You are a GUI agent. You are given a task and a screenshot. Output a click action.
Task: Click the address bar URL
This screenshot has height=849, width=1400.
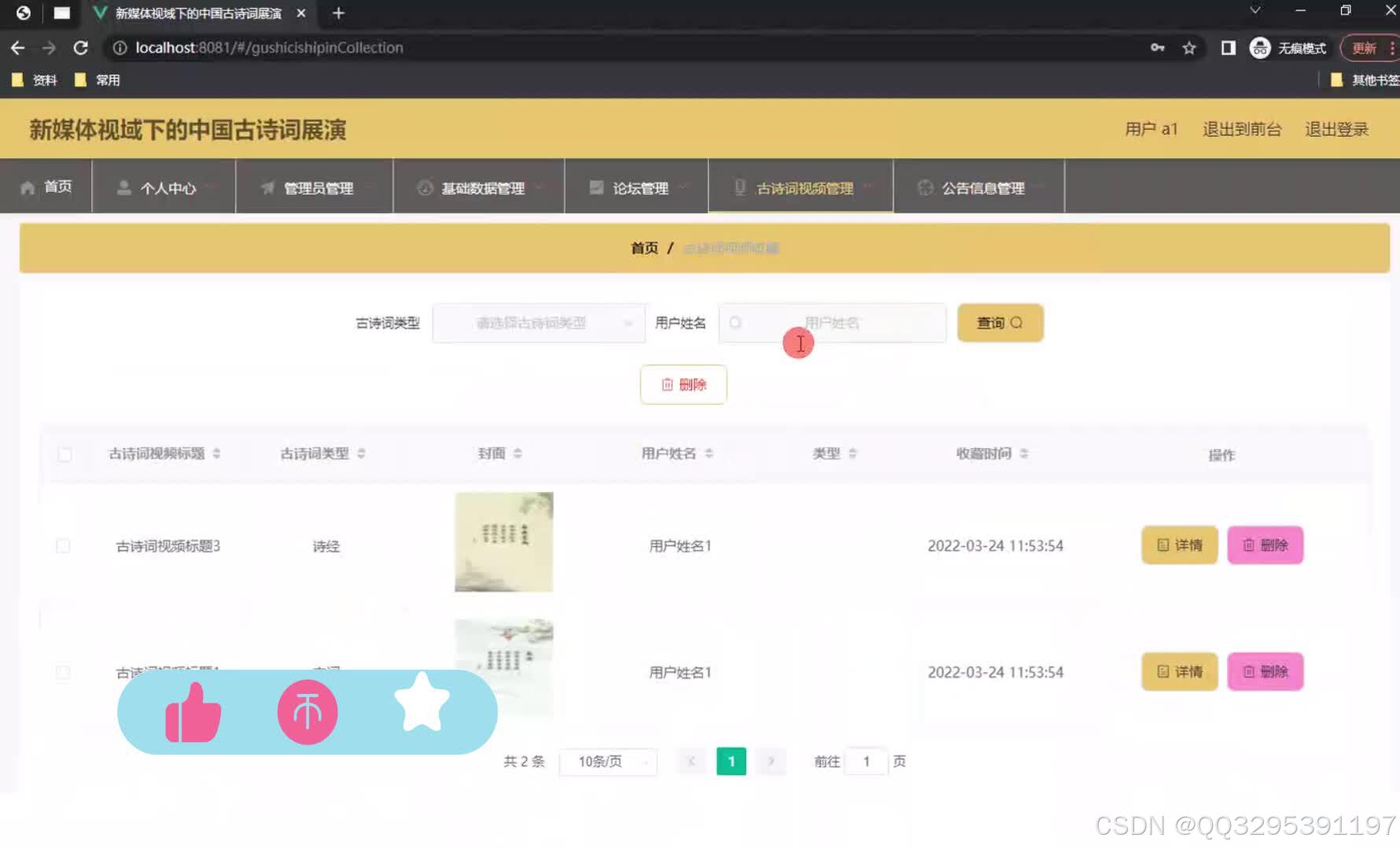pyautogui.click(x=269, y=48)
